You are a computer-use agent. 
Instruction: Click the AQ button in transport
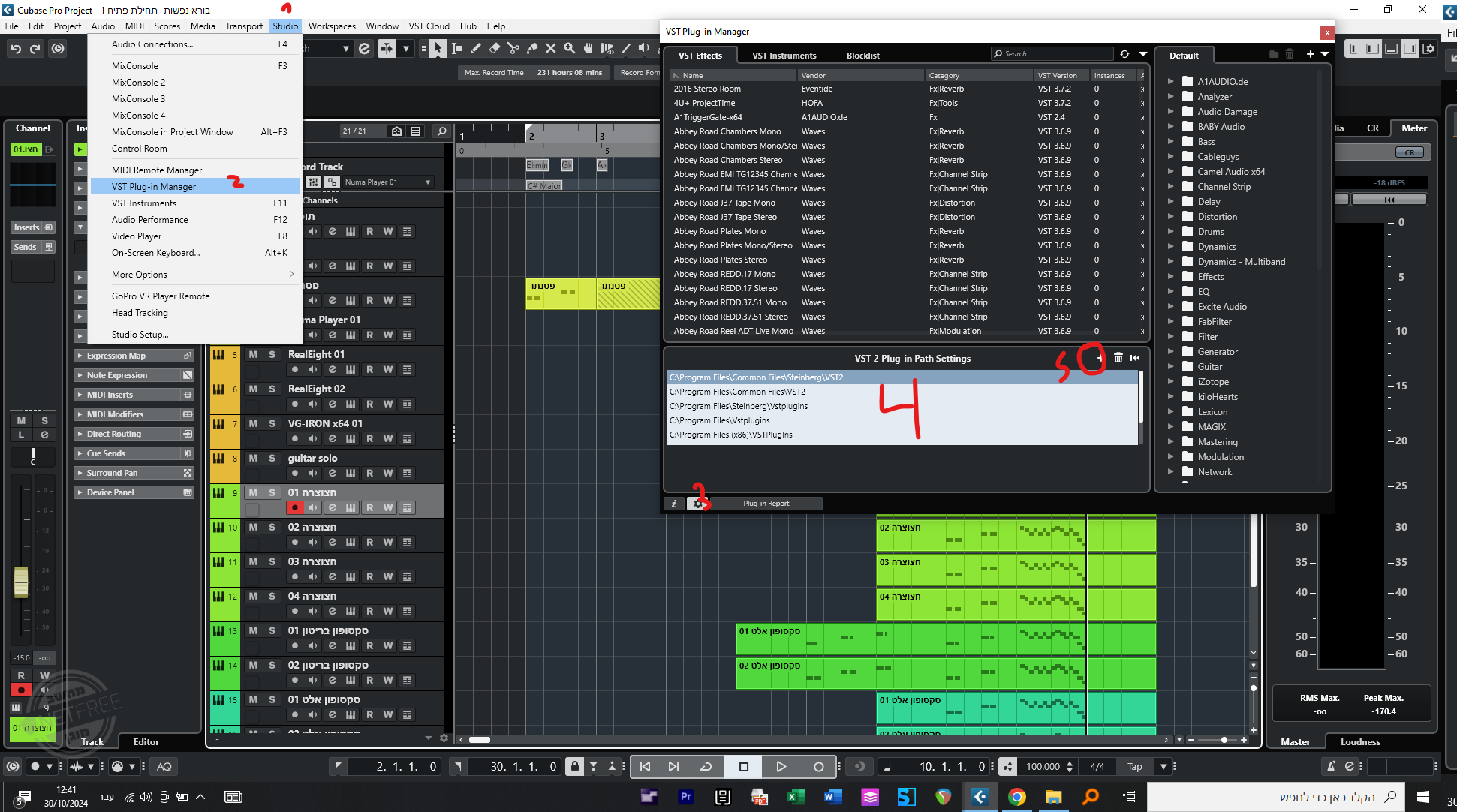(x=164, y=766)
